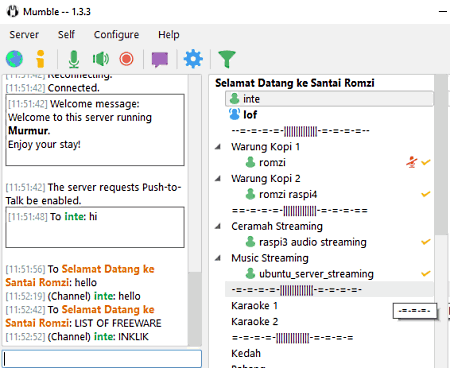Click raspi3 audio streaming's checkmark icon
The image size is (450, 368).
[426, 242]
